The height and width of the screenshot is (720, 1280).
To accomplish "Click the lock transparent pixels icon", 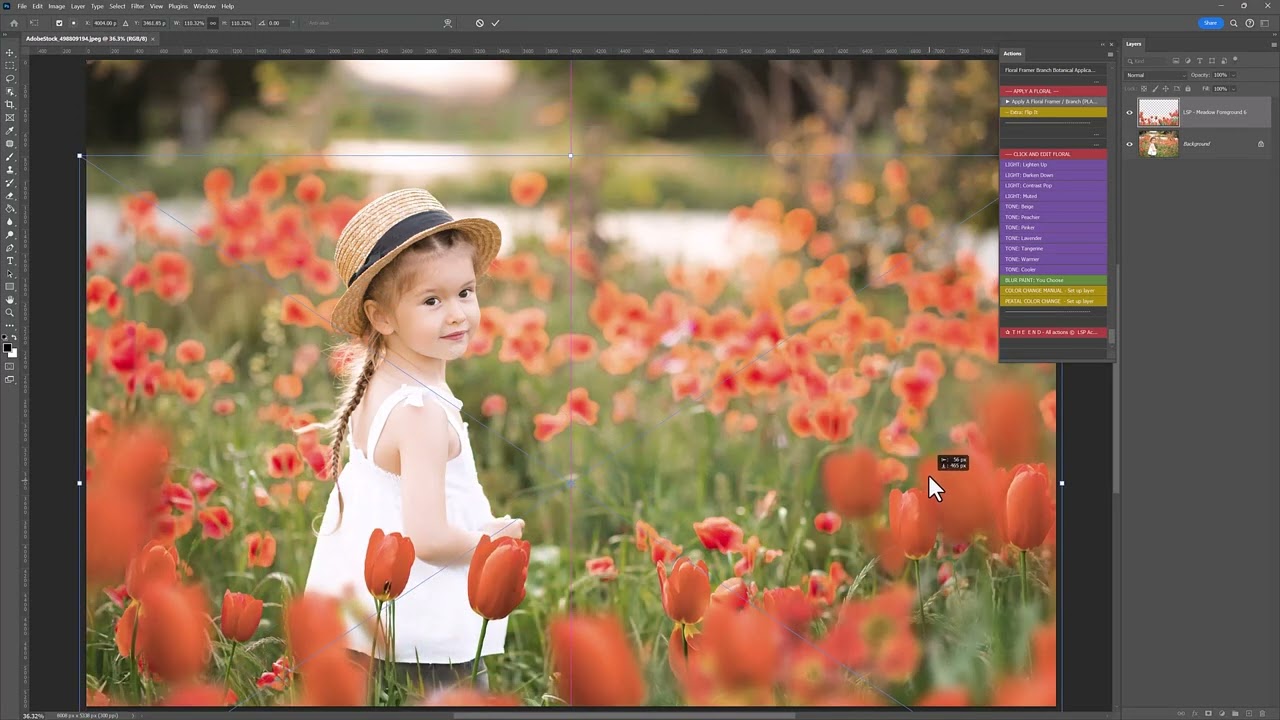I will 1144,88.
